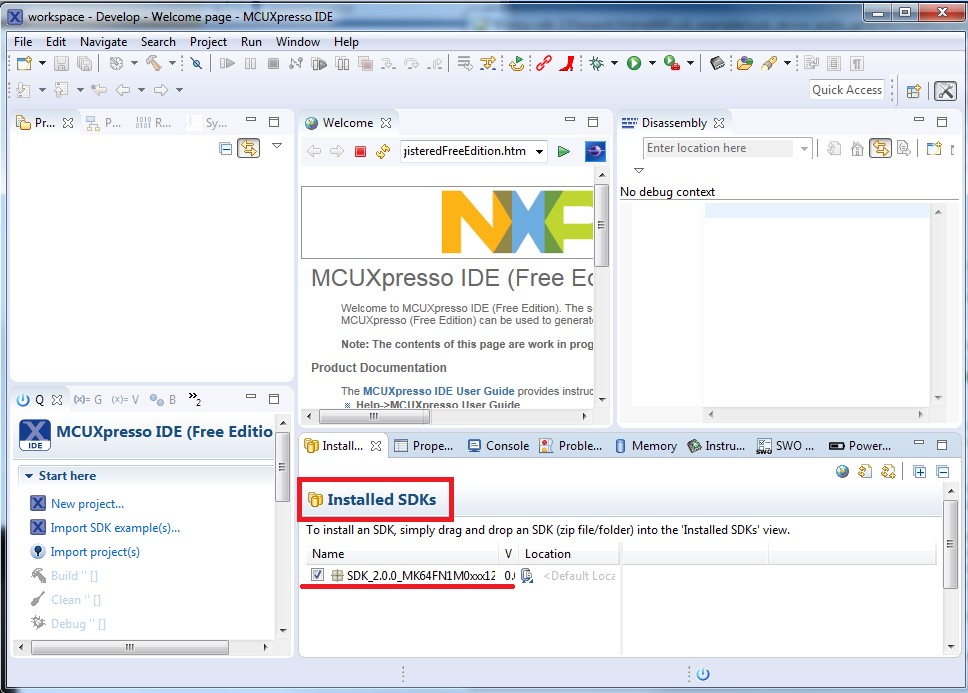Click the location icon in SDK row
This screenshot has width=968, height=693.
(x=527, y=576)
